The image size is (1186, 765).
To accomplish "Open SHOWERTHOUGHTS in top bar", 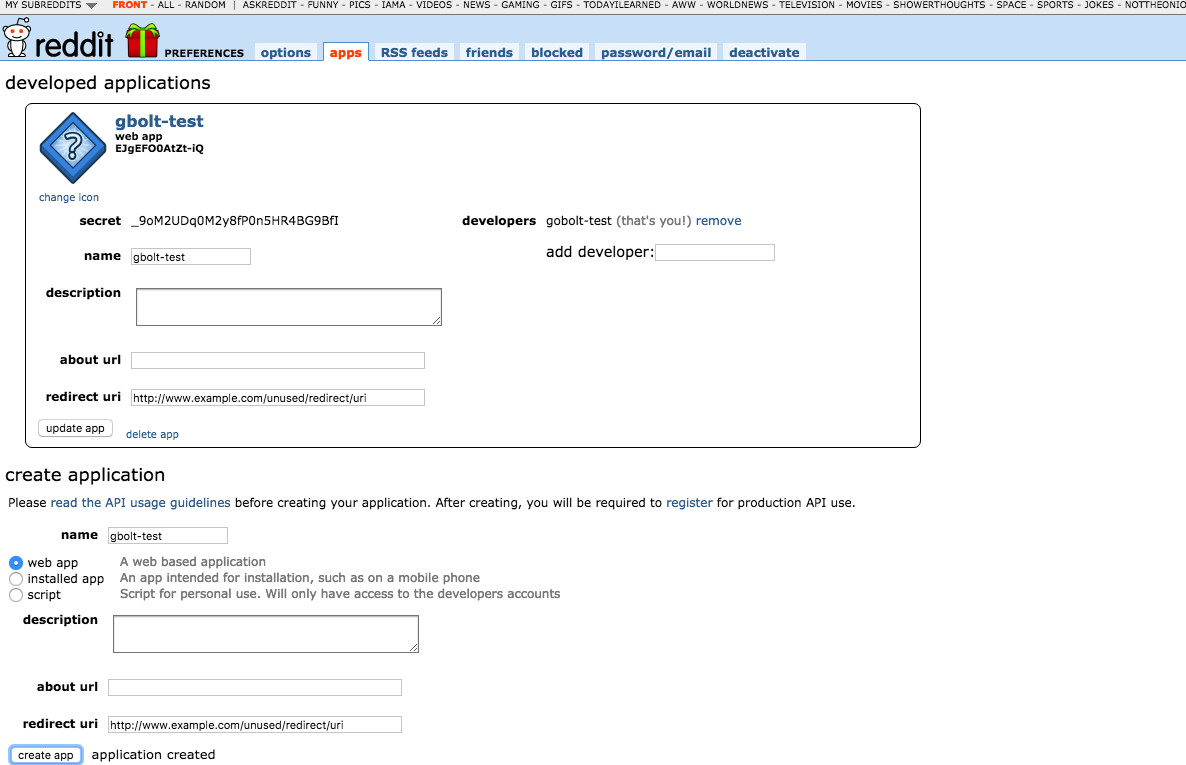I will click(x=939, y=5).
